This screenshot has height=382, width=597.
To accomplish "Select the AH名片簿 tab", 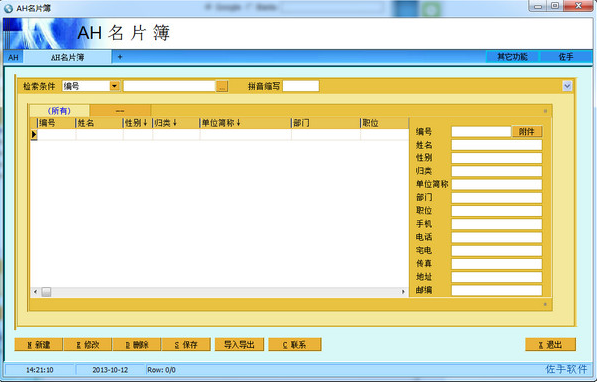I will pyautogui.click(x=67, y=58).
